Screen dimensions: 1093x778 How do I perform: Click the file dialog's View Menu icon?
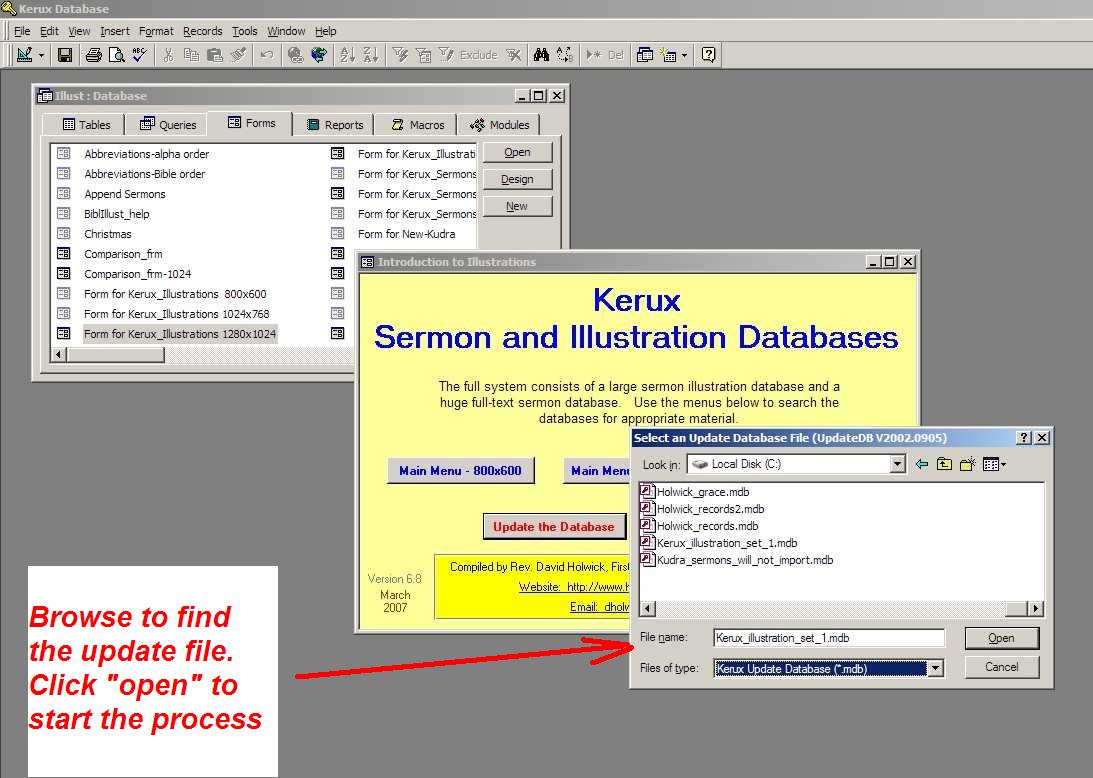pyautogui.click(x=993, y=464)
